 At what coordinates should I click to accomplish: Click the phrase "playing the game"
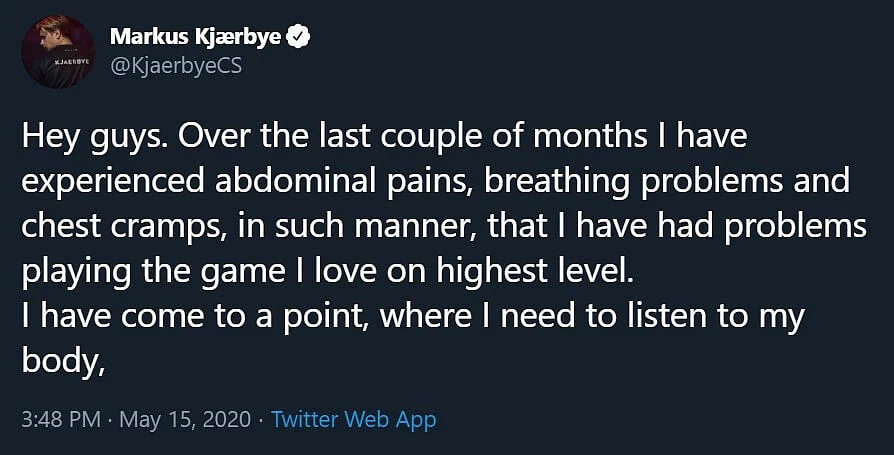[x=153, y=271]
